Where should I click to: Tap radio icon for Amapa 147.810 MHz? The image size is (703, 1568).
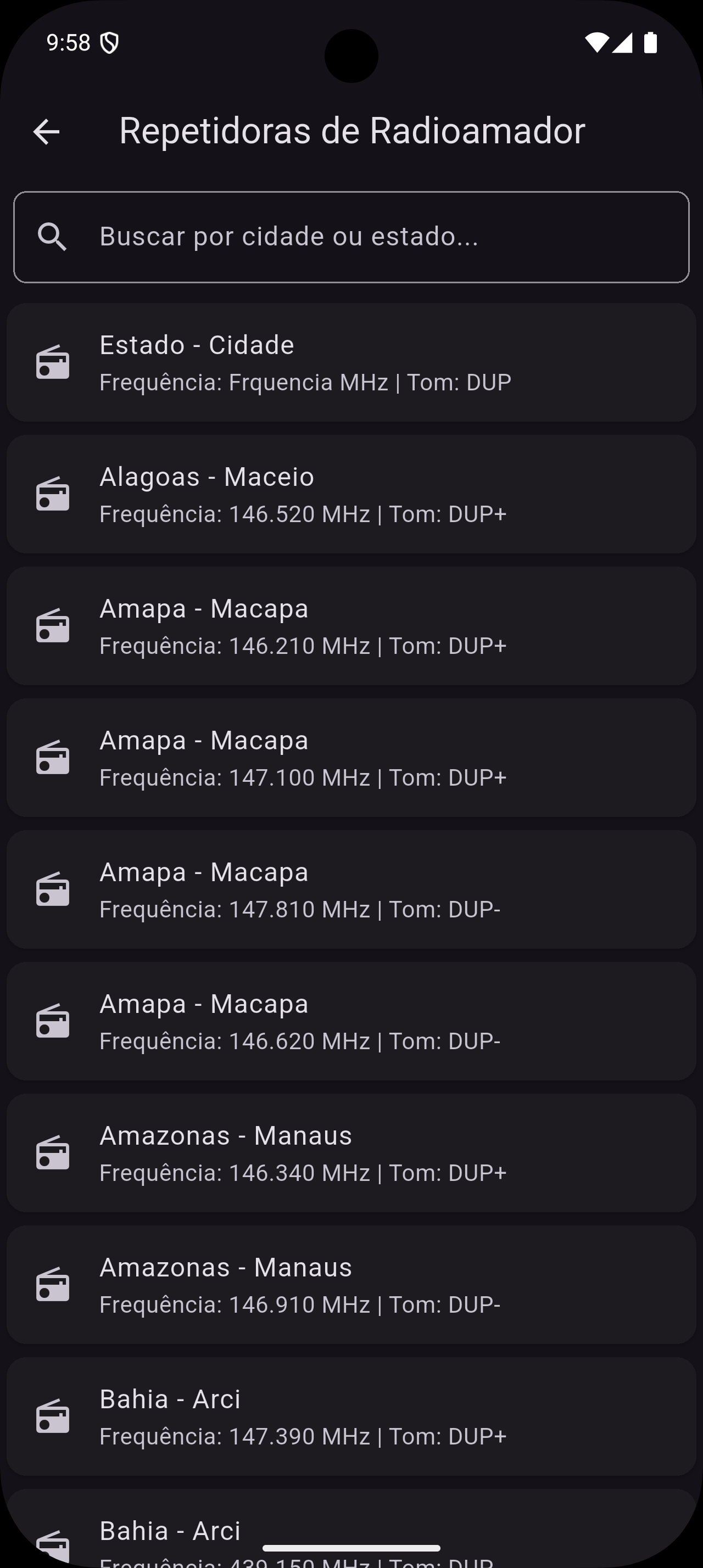[x=53, y=890]
